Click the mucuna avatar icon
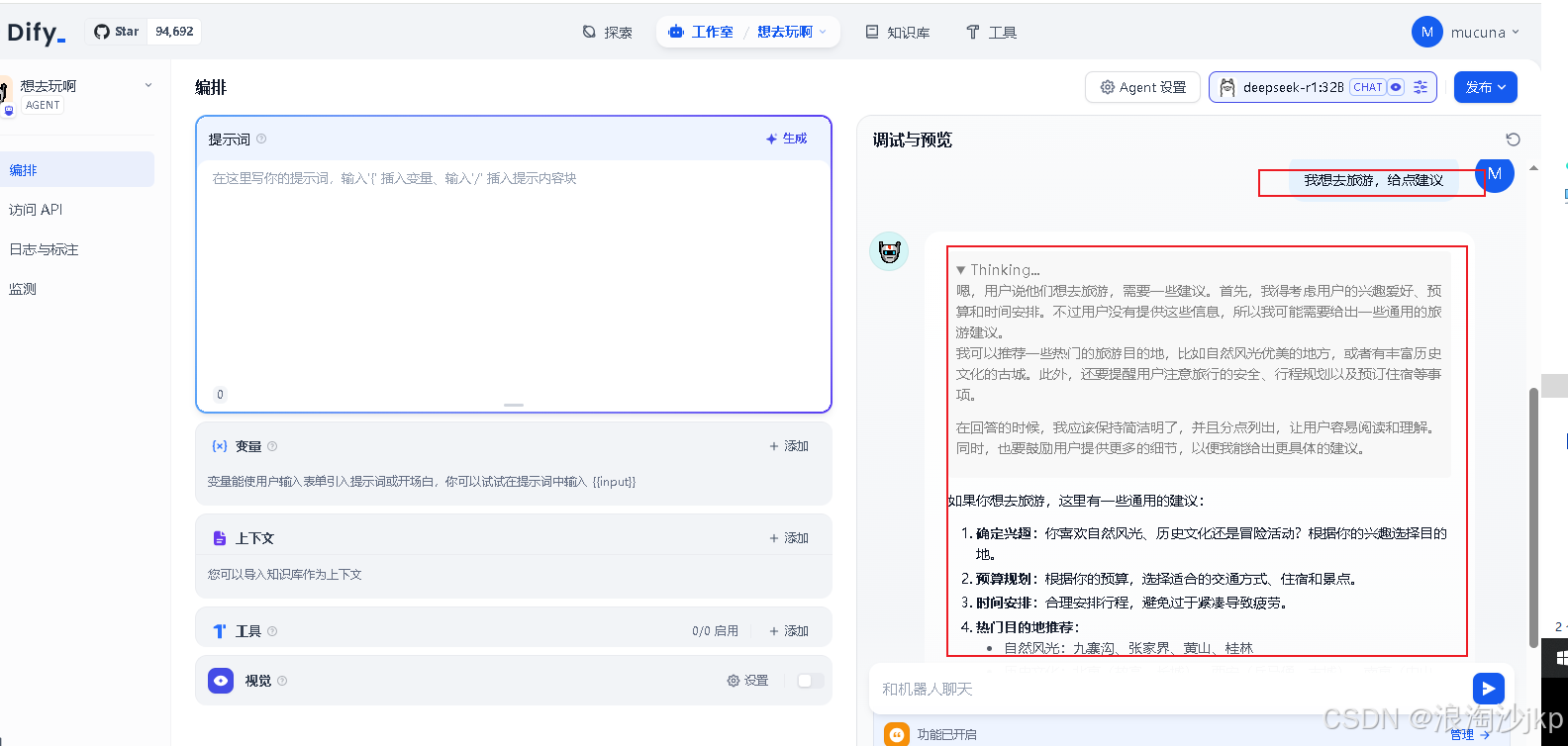 pyautogui.click(x=1426, y=32)
